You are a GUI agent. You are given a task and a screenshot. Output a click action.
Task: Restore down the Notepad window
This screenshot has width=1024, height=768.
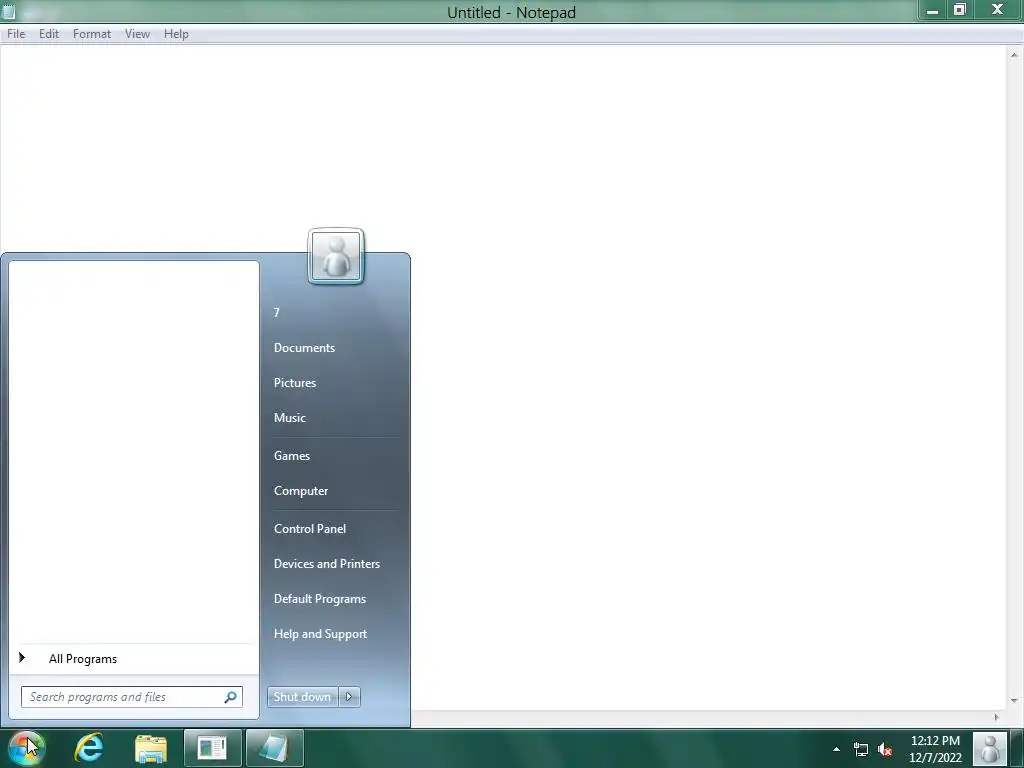tap(959, 10)
